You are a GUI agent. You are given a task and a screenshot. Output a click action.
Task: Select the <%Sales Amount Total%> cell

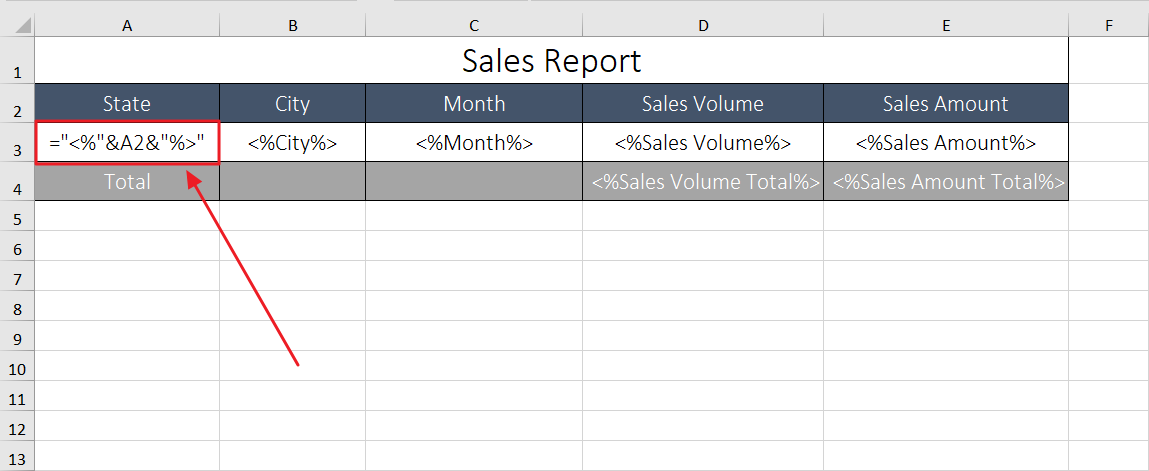point(945,182)
